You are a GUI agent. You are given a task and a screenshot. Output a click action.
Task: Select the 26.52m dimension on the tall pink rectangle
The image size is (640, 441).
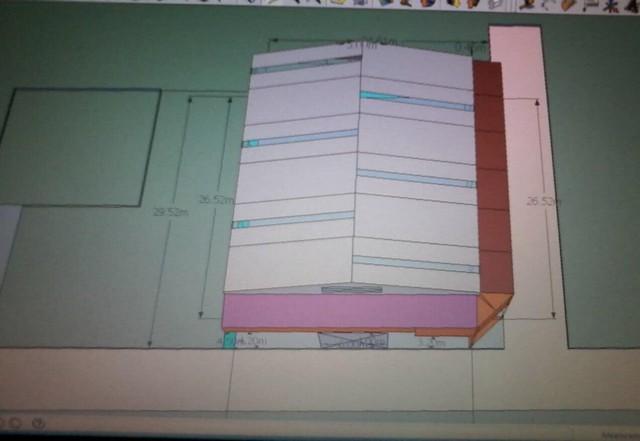[x=543, y=201]
